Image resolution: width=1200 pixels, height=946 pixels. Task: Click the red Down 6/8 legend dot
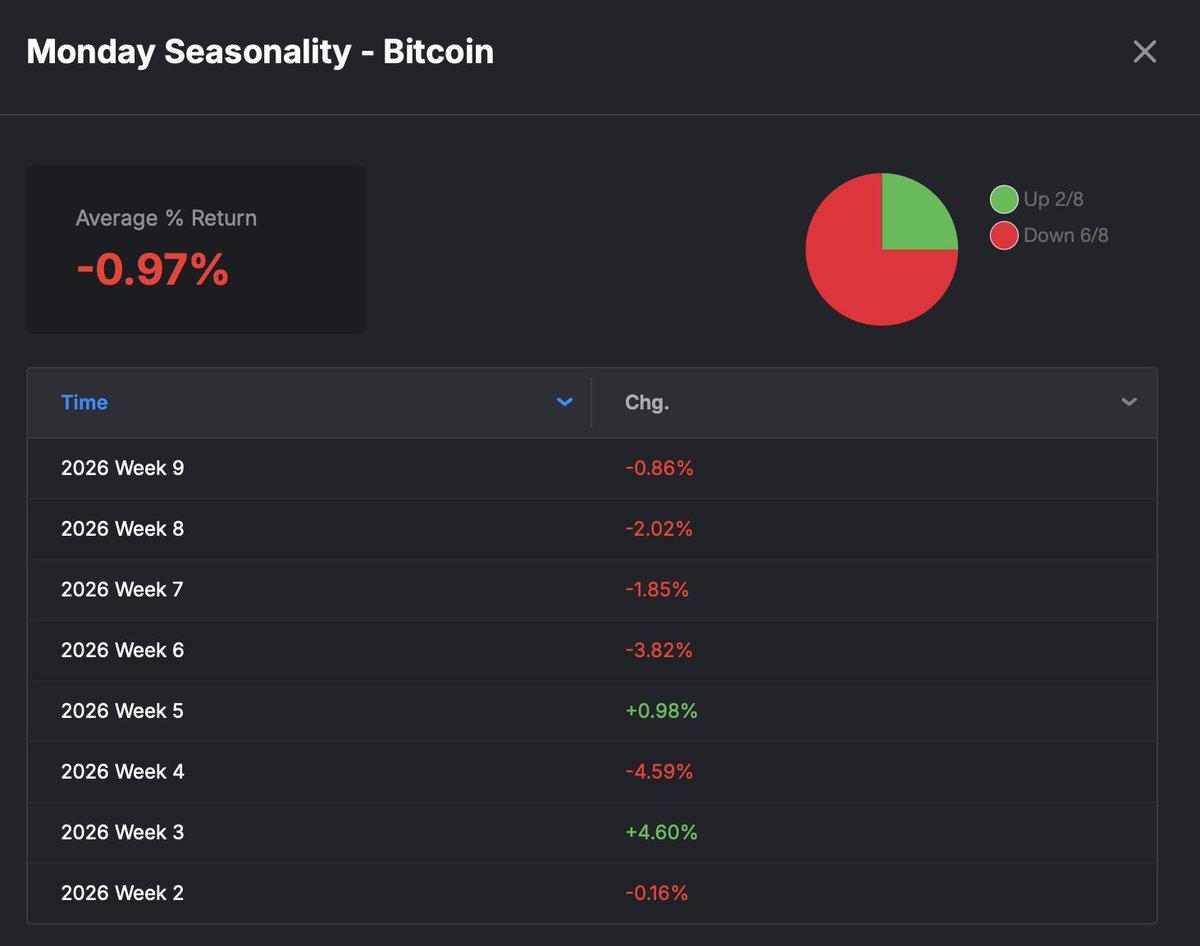tap(1003, 235)
